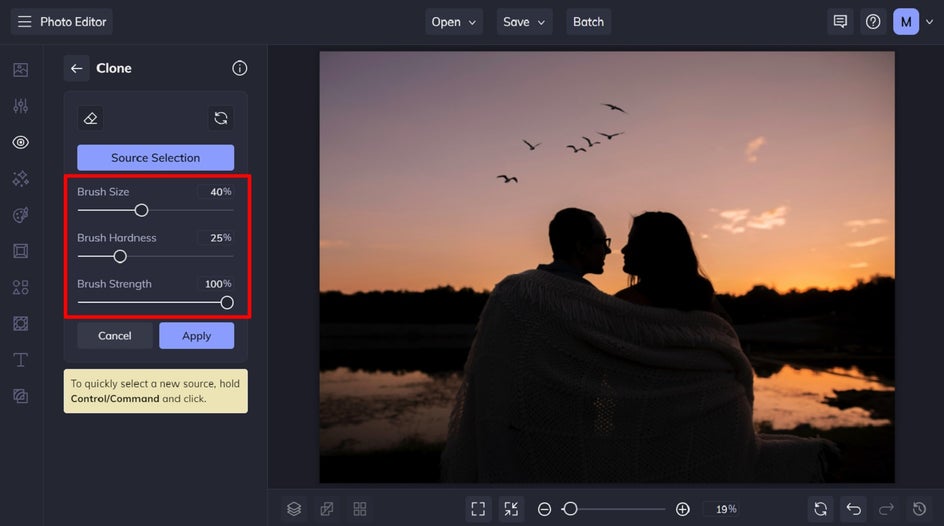Click the Batch button
The height and width of the screenshot is (526, 944).
tap(588, 22)
